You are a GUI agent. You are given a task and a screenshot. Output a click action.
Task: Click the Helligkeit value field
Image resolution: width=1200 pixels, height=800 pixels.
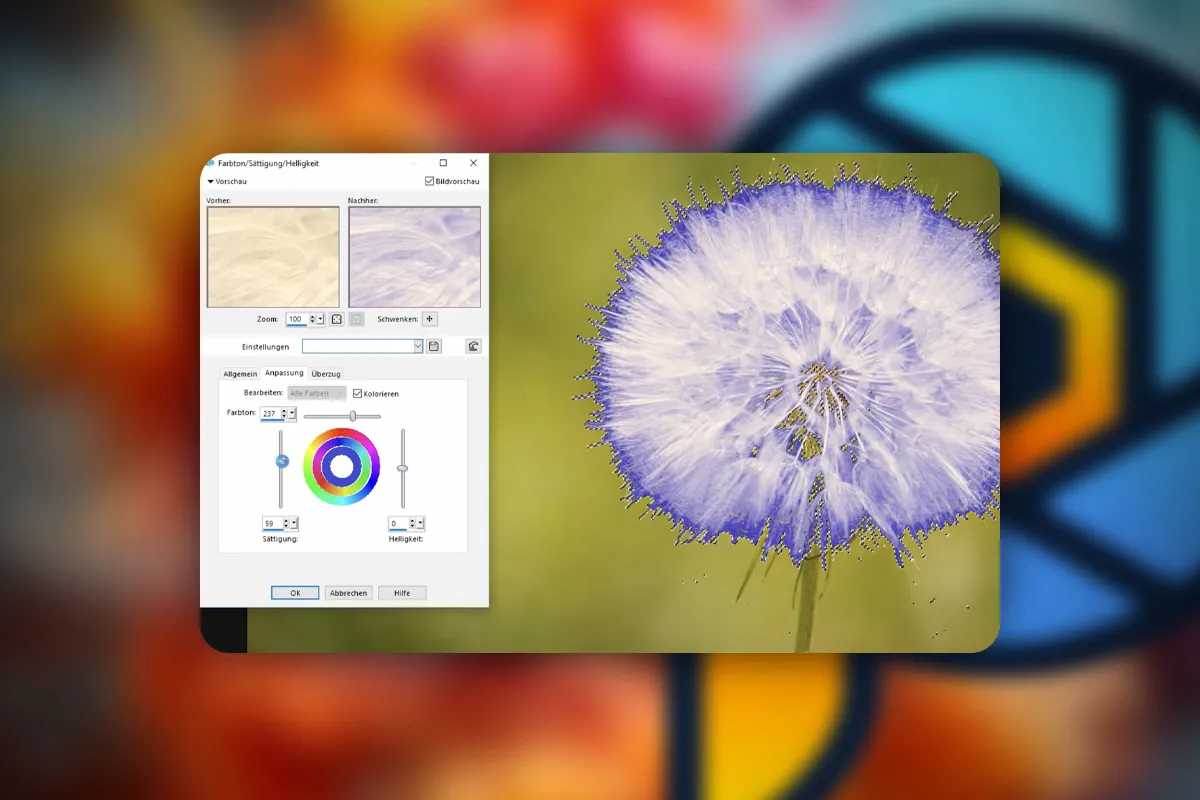point(398,523)
